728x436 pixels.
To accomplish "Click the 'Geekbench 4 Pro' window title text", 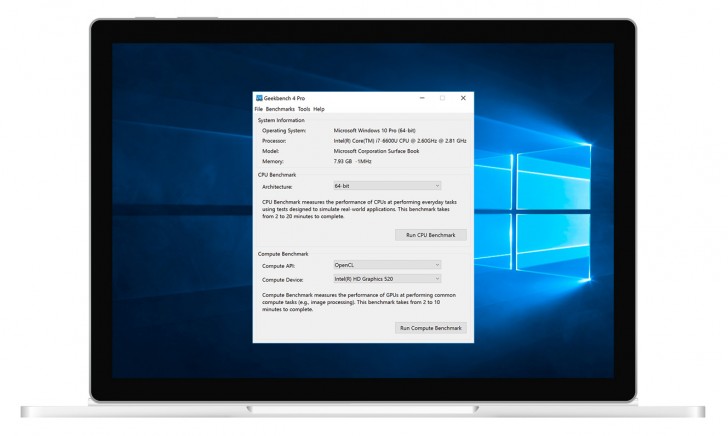I will point(285,98).
